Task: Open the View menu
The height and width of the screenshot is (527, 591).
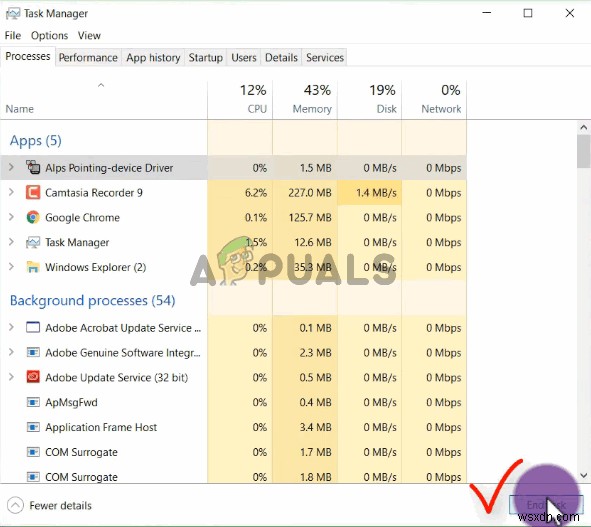Action: (x=89, y=35)
